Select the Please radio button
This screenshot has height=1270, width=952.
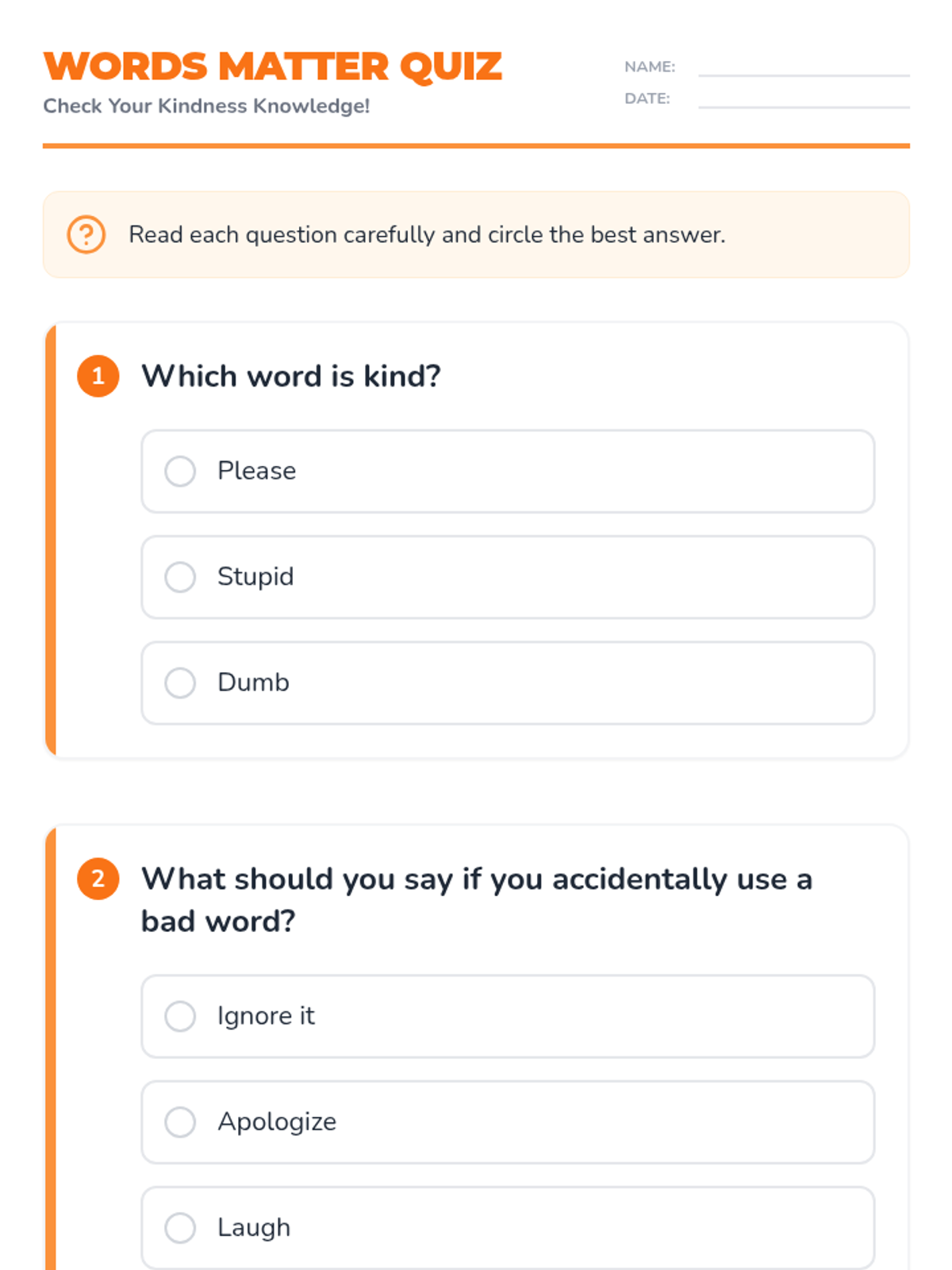coord(180,471)
